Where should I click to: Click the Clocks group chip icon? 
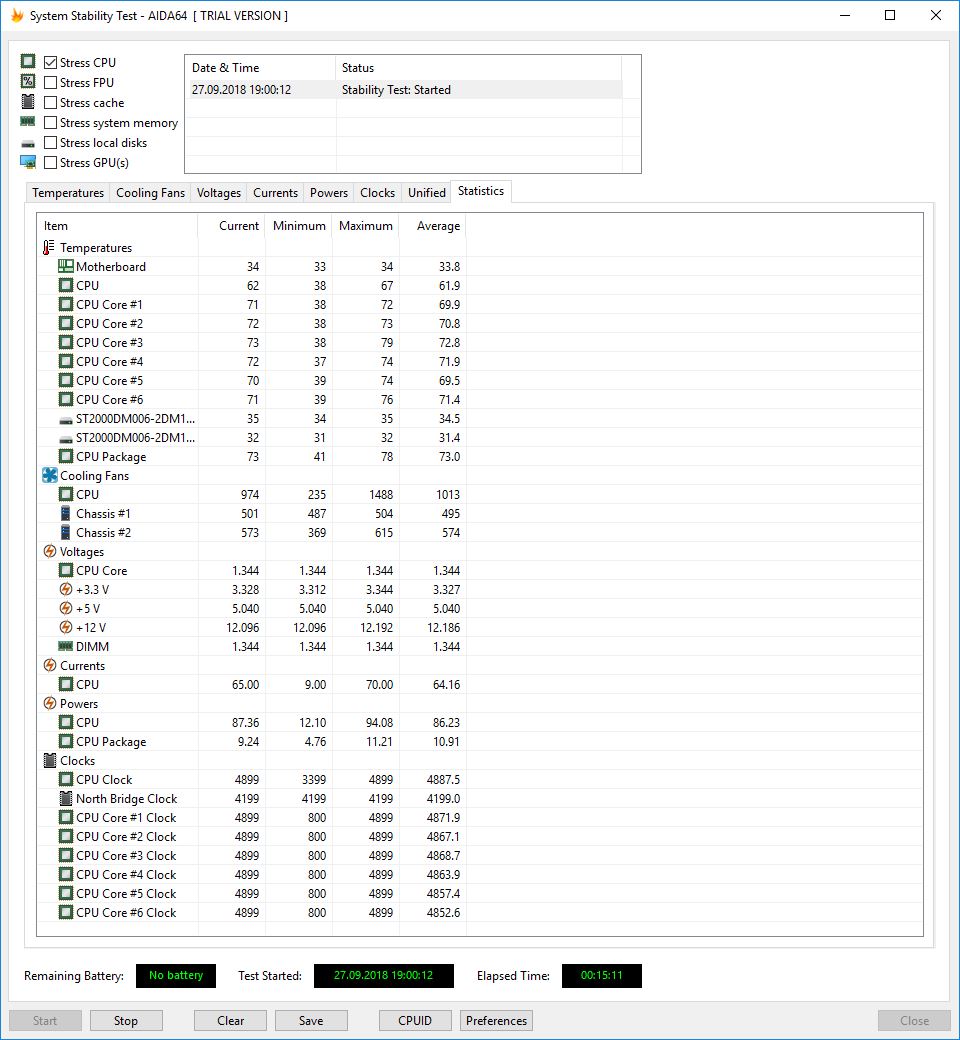50,761
